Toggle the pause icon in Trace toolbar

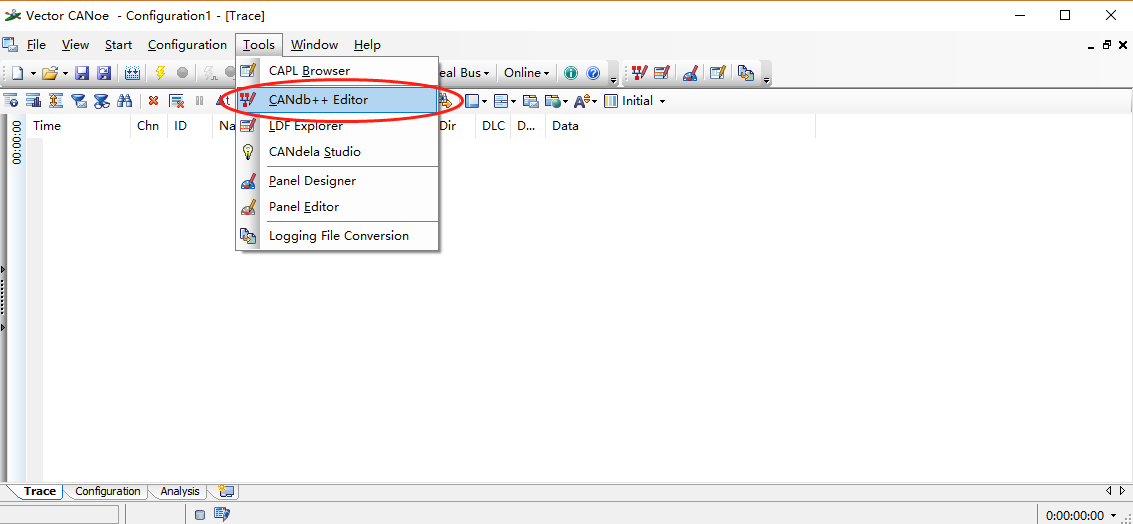(199, 101)
